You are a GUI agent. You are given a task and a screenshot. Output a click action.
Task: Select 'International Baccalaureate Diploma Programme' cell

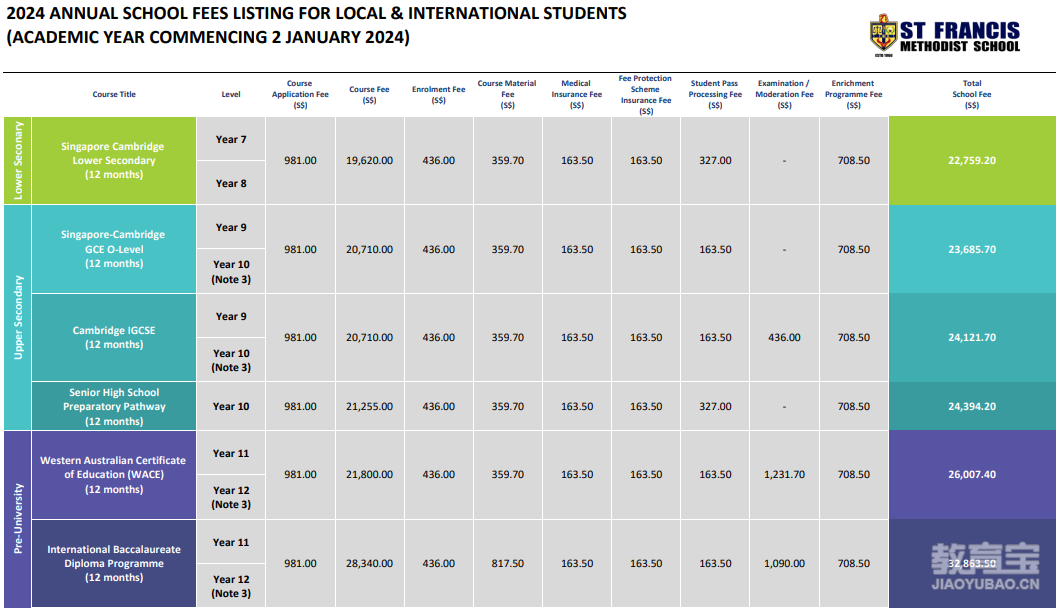114,563
